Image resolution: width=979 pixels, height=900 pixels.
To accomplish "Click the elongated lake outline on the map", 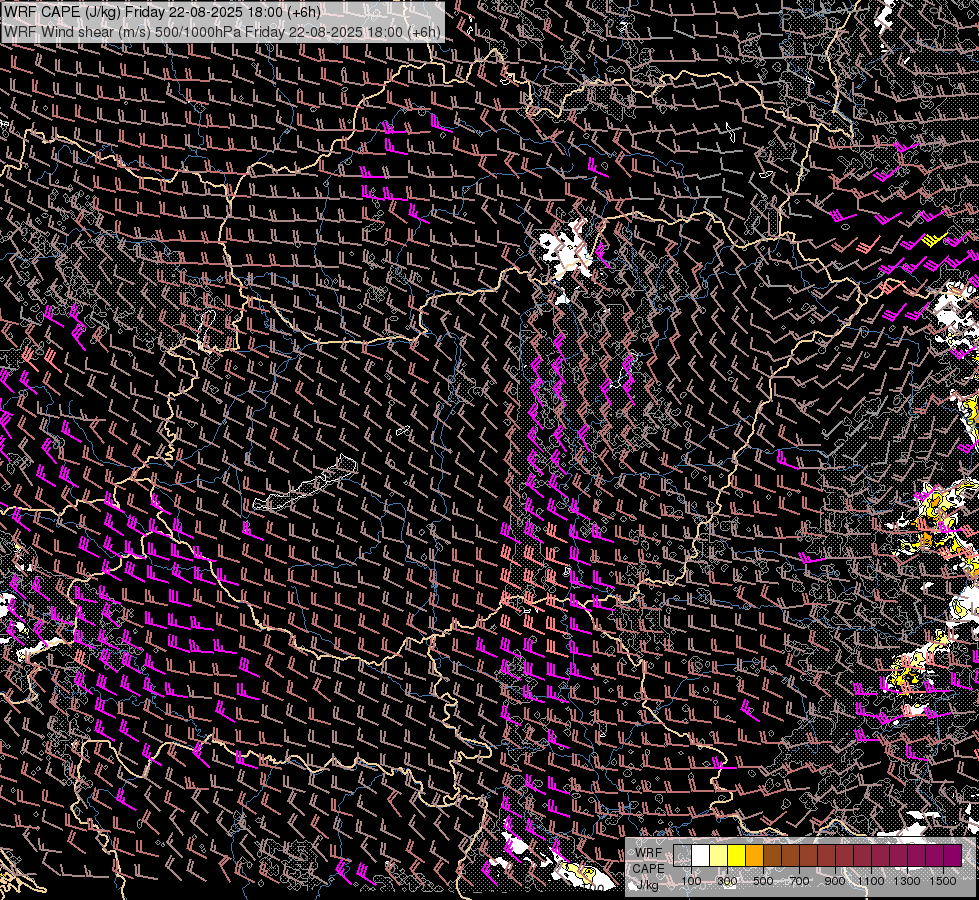I will pos(306,485).
